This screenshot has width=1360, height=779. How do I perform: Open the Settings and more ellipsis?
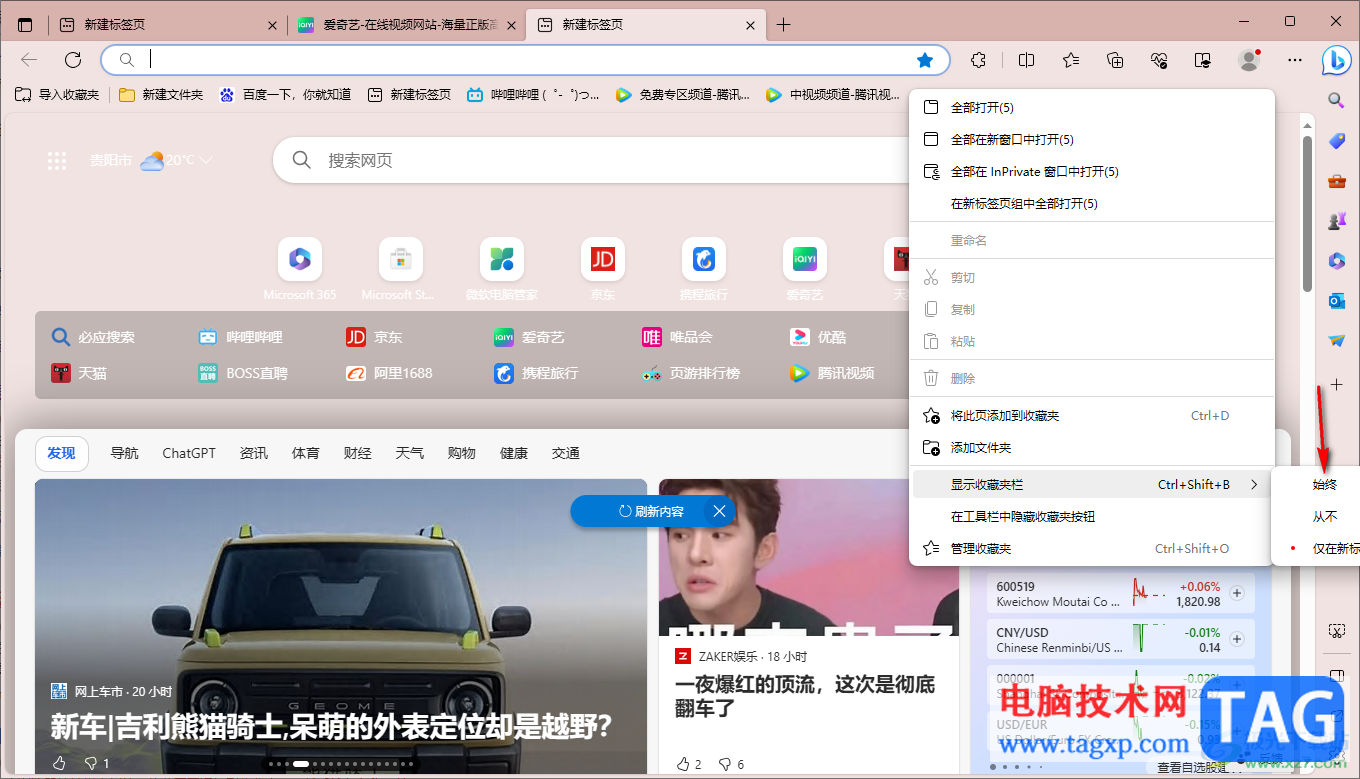click(x=1295, y=60)
